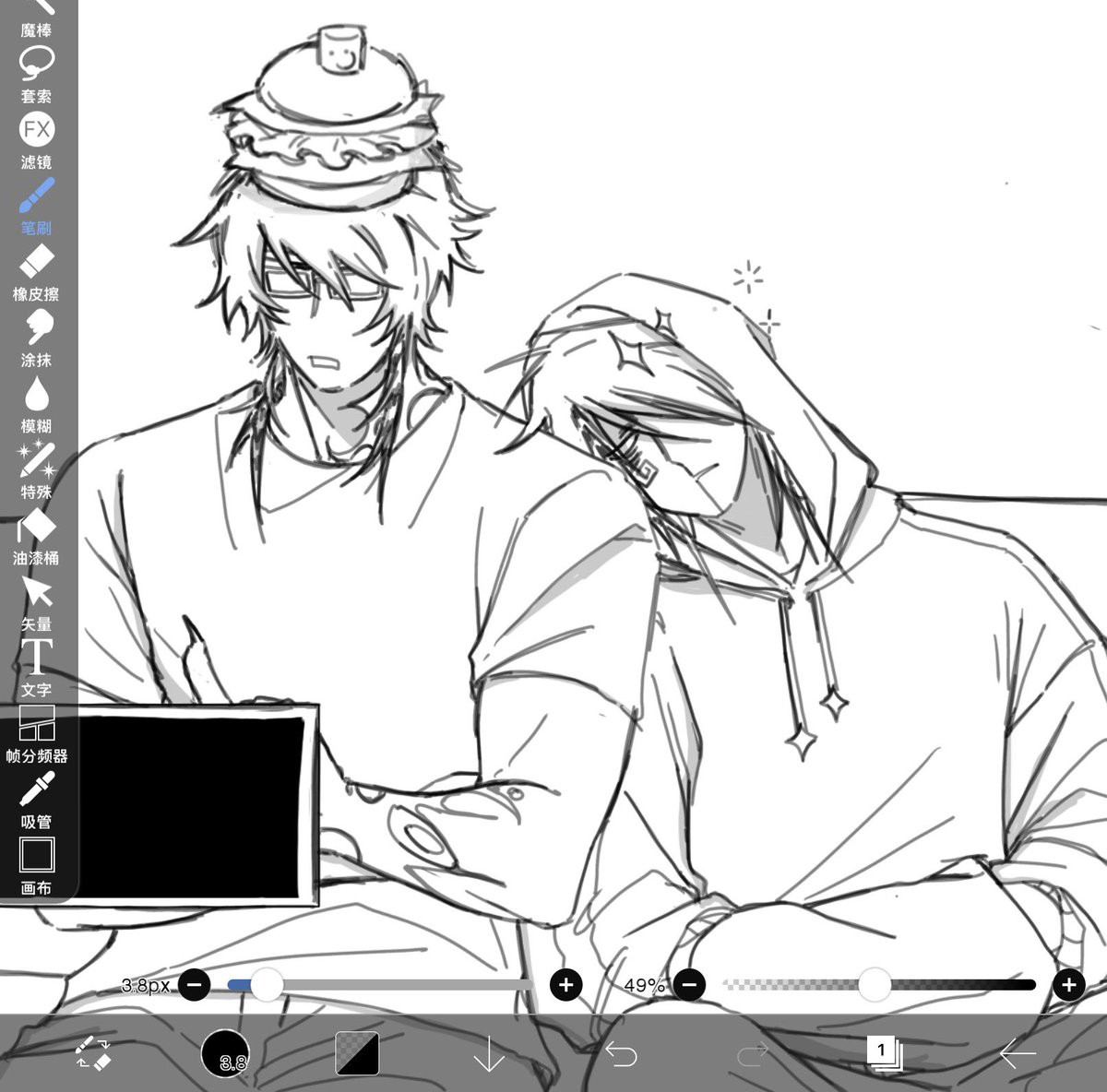Increase opacity with plus button

(x=1068, y=985)
